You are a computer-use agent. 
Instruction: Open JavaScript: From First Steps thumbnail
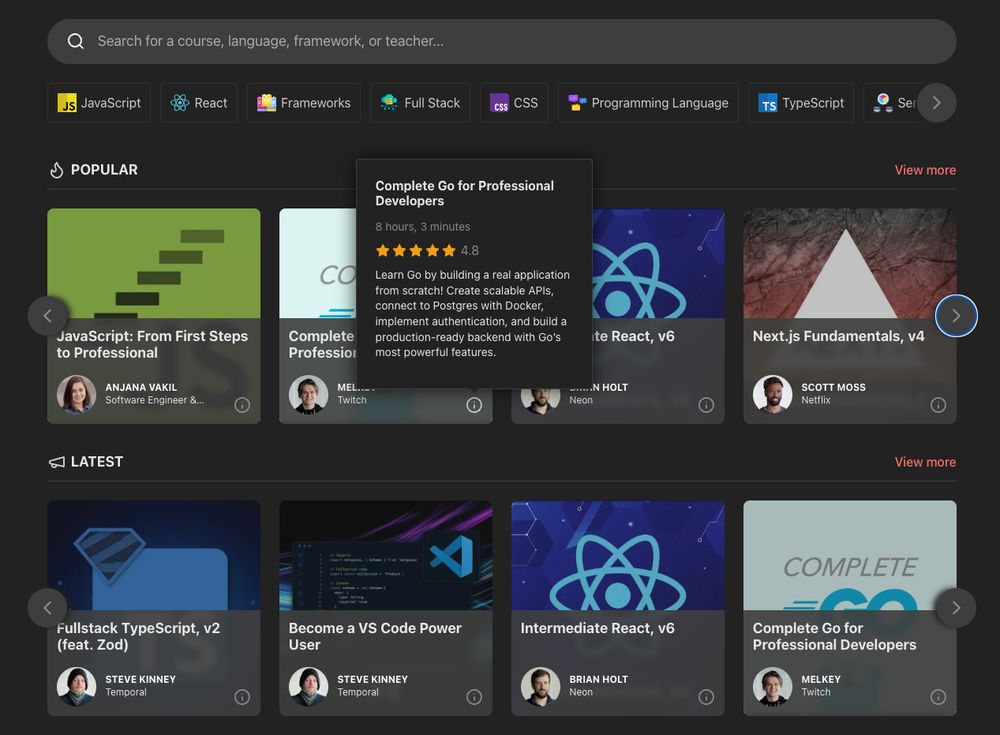[154, 263]
